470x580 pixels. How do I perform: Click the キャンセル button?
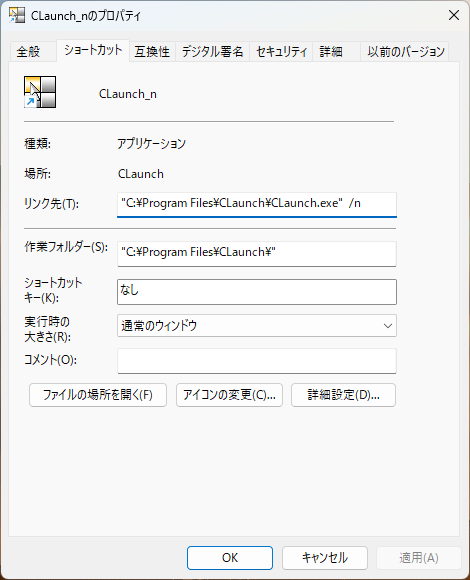325,558
